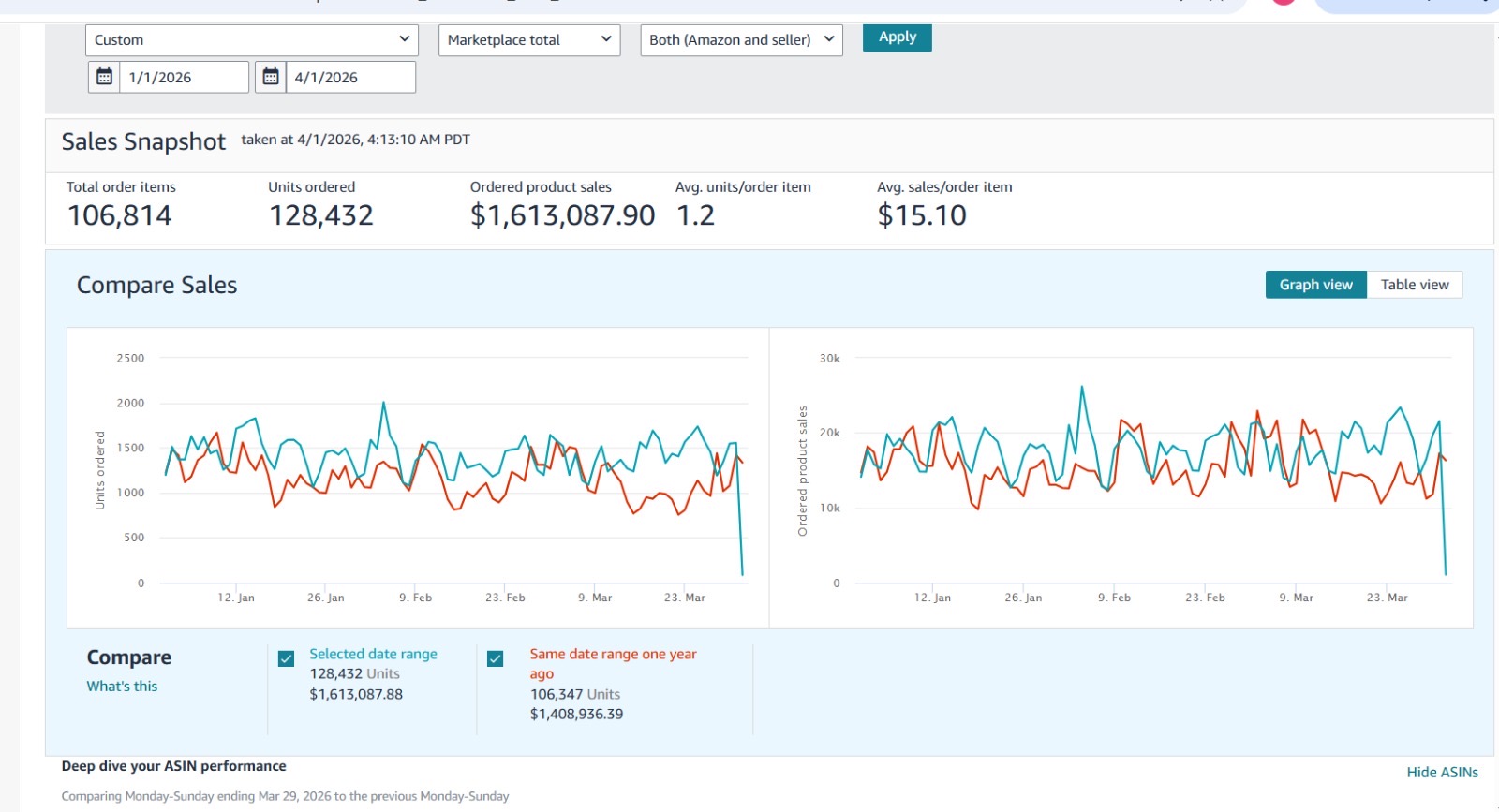Click the Apply button
Screen dimensions: 1499x812
(897, 37)
